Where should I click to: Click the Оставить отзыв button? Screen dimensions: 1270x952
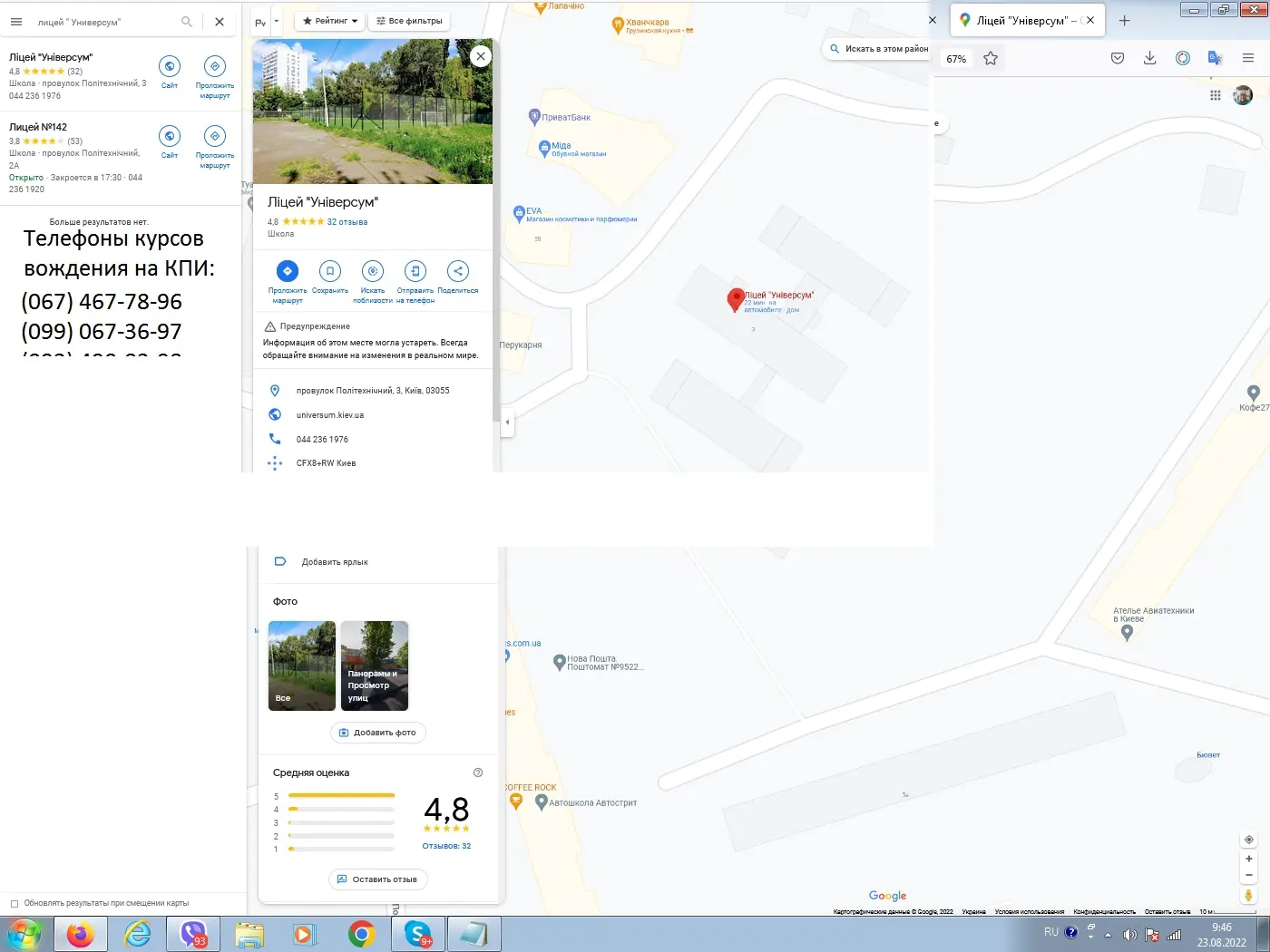[377, 879]
